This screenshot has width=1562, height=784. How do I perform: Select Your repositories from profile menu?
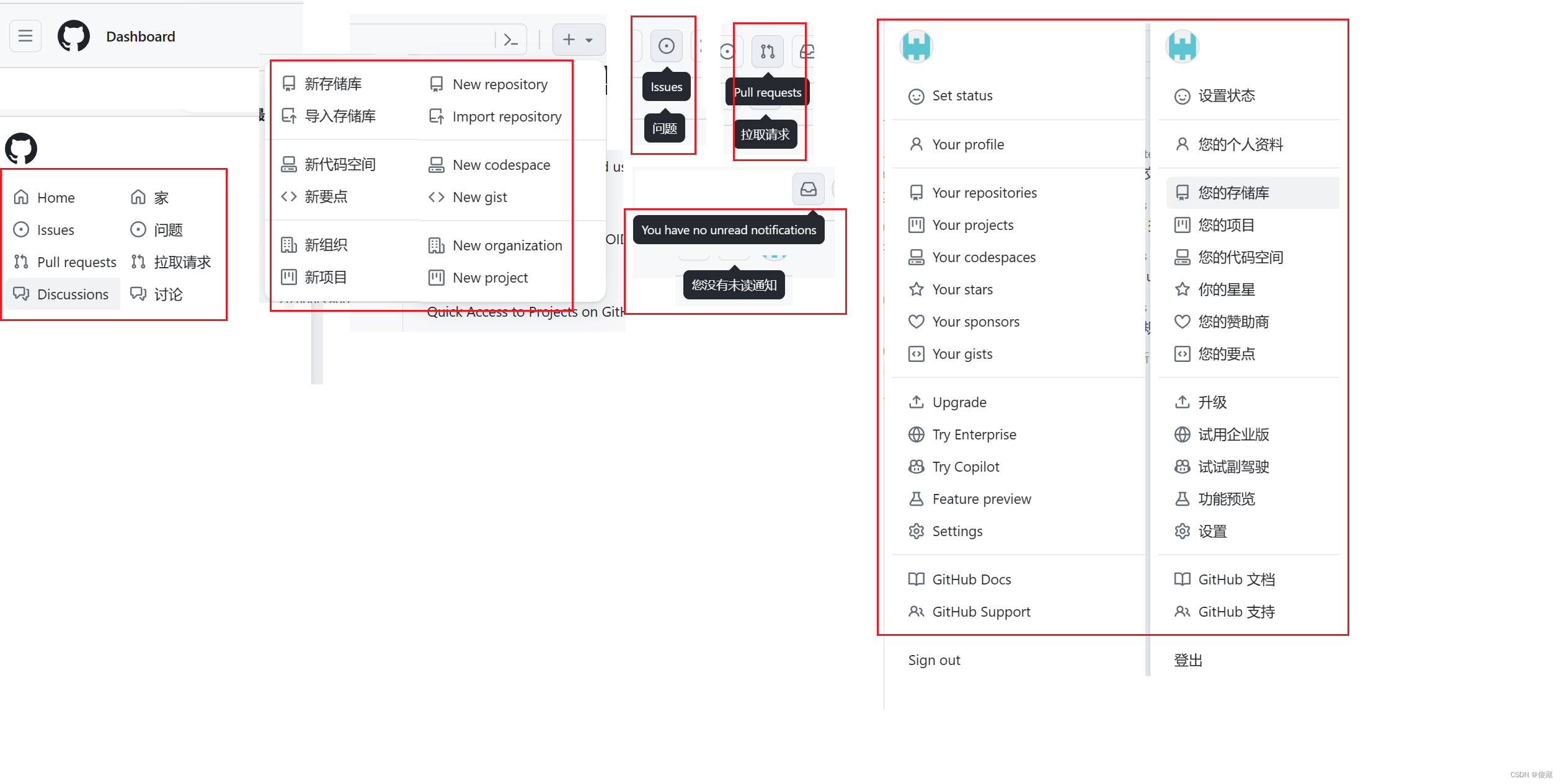[984, 192]
